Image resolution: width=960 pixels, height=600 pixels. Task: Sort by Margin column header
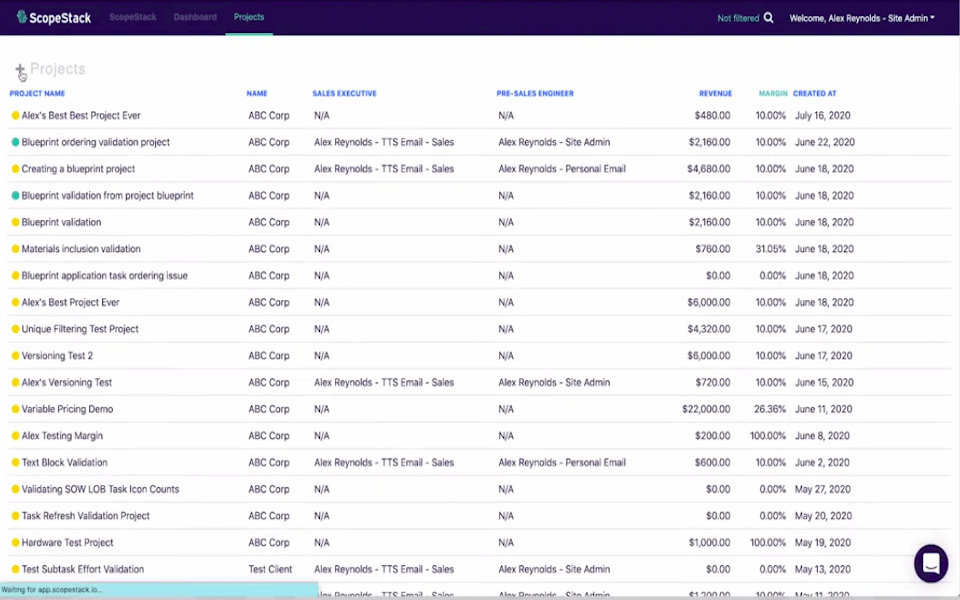click(x=773, y=94)
